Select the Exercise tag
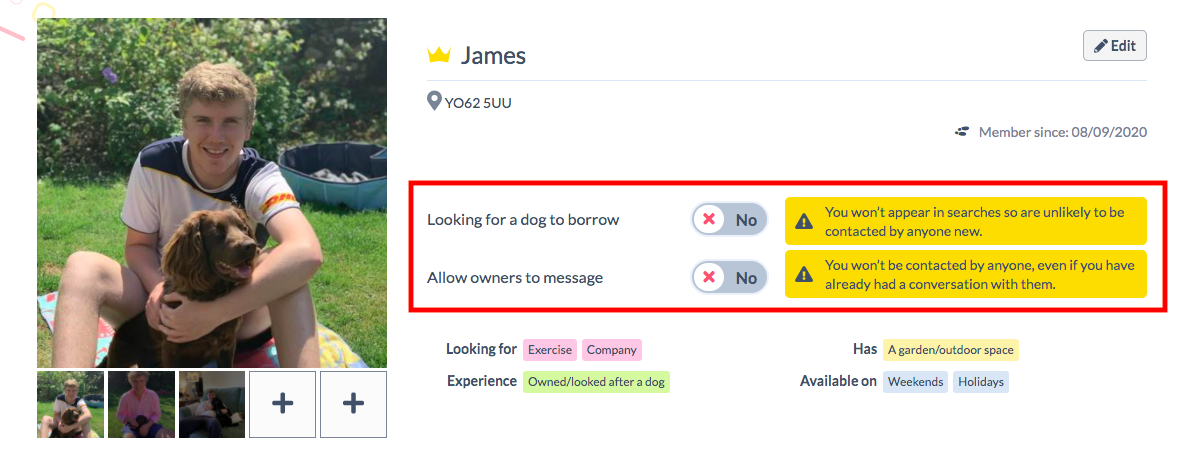 [x=550, y=350]
